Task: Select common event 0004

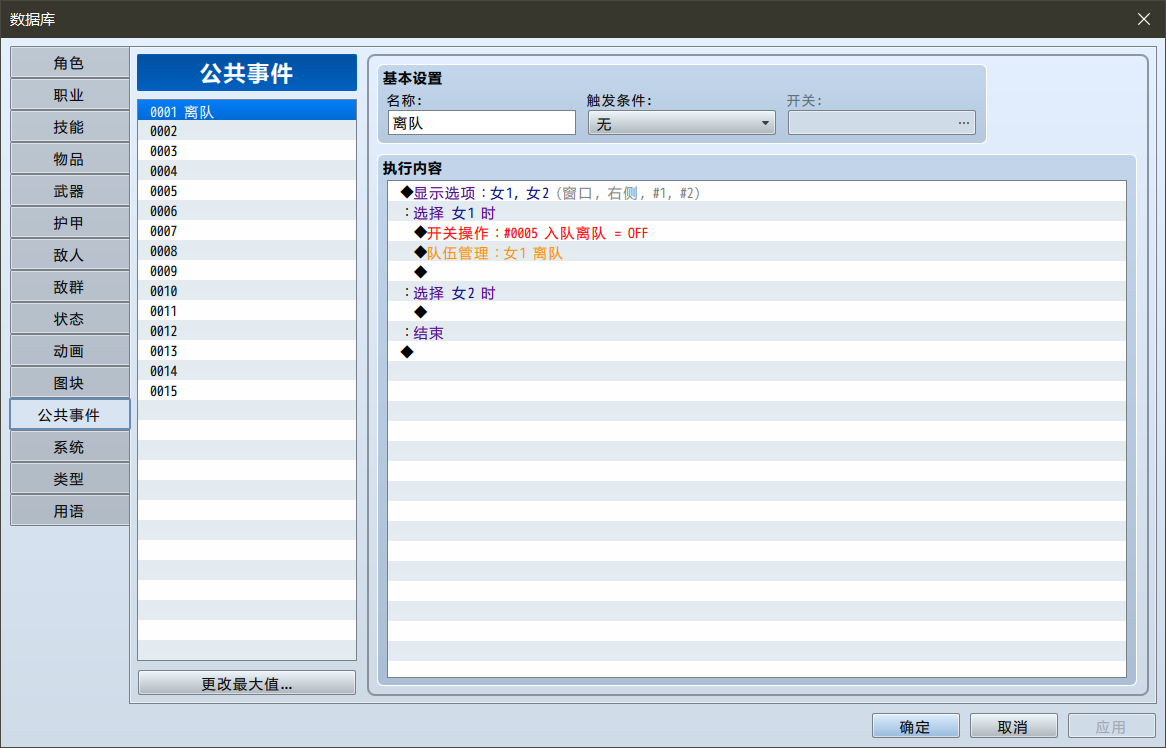Action: pyautogui.click(x=247, y=171)
